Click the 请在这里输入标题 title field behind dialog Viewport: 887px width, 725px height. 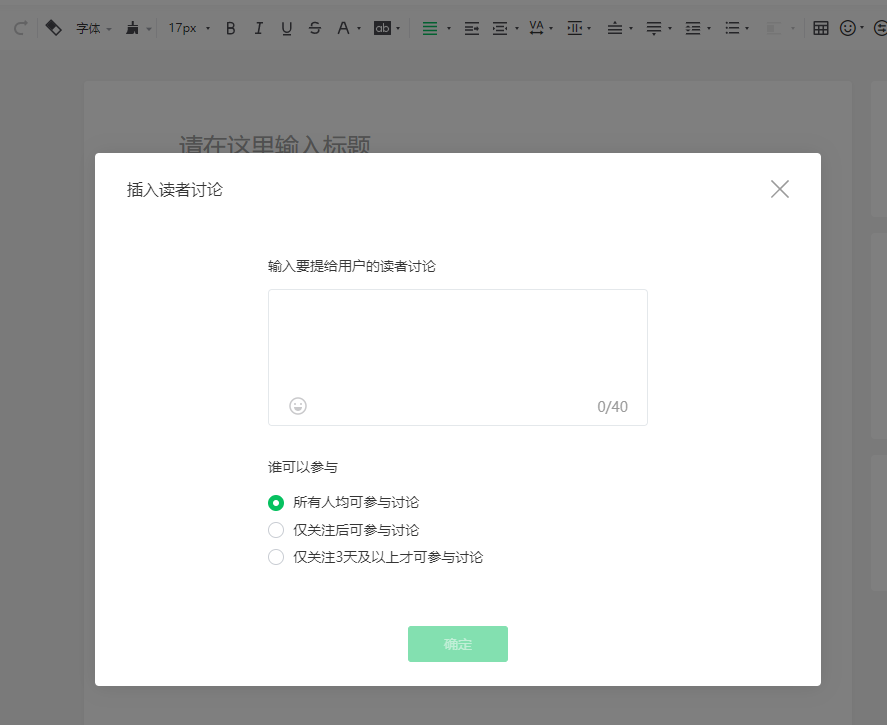(275, 145)
